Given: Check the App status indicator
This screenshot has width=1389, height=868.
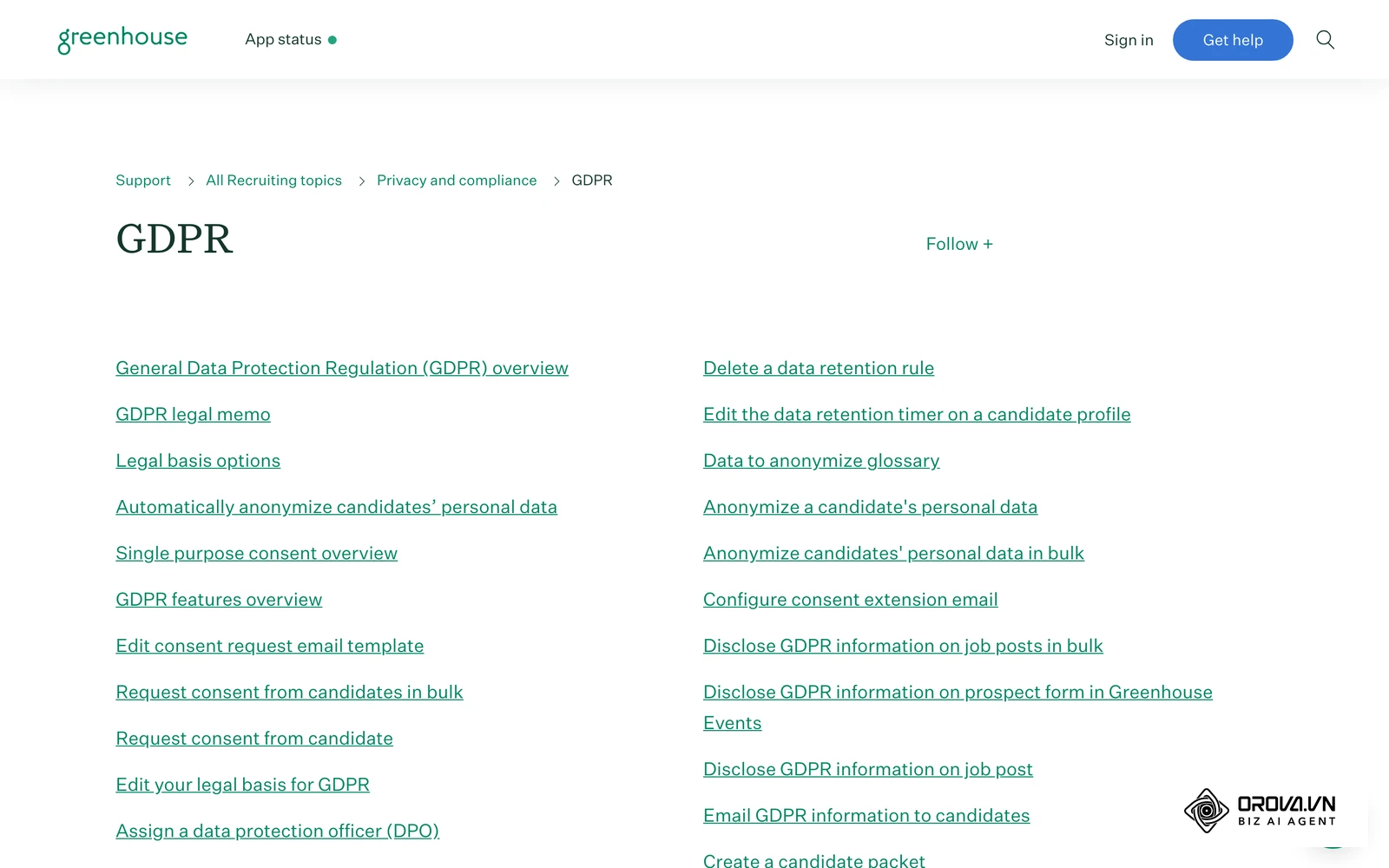Looking at the screenshot, I should pos(291,40).
